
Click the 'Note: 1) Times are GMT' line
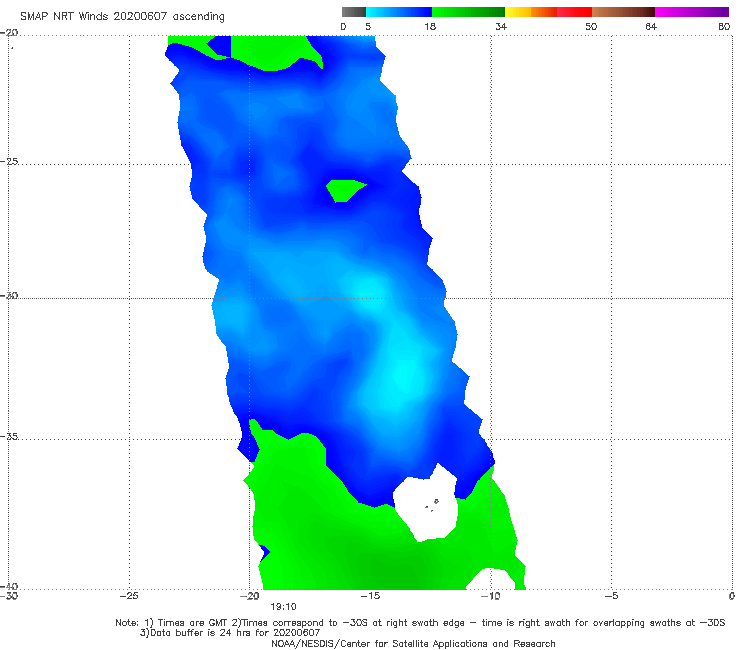point(420,623)
